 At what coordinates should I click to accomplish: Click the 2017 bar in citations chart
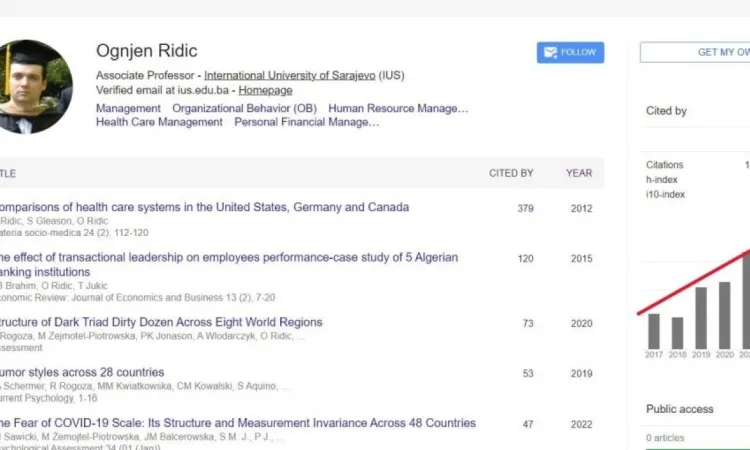pyautogui.click(x=654, y=331)
